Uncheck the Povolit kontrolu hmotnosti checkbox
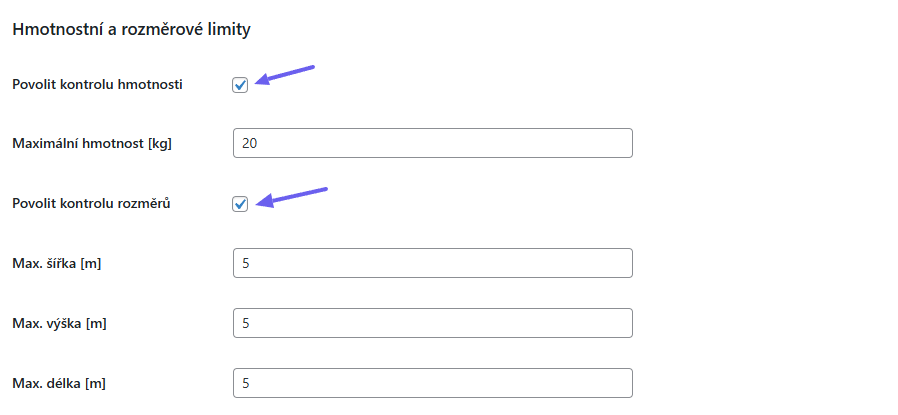 click(x=240, y=85)
